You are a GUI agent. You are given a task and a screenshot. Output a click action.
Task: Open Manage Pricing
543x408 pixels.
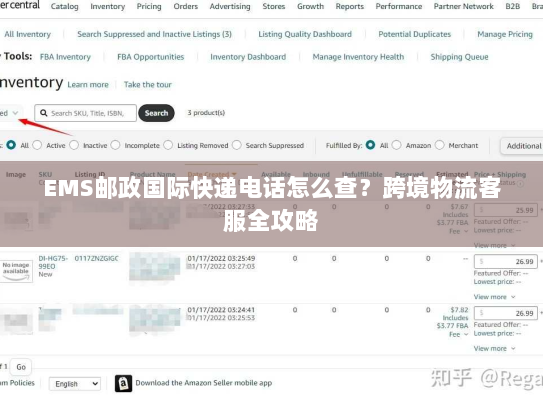[x=505, y=34]
